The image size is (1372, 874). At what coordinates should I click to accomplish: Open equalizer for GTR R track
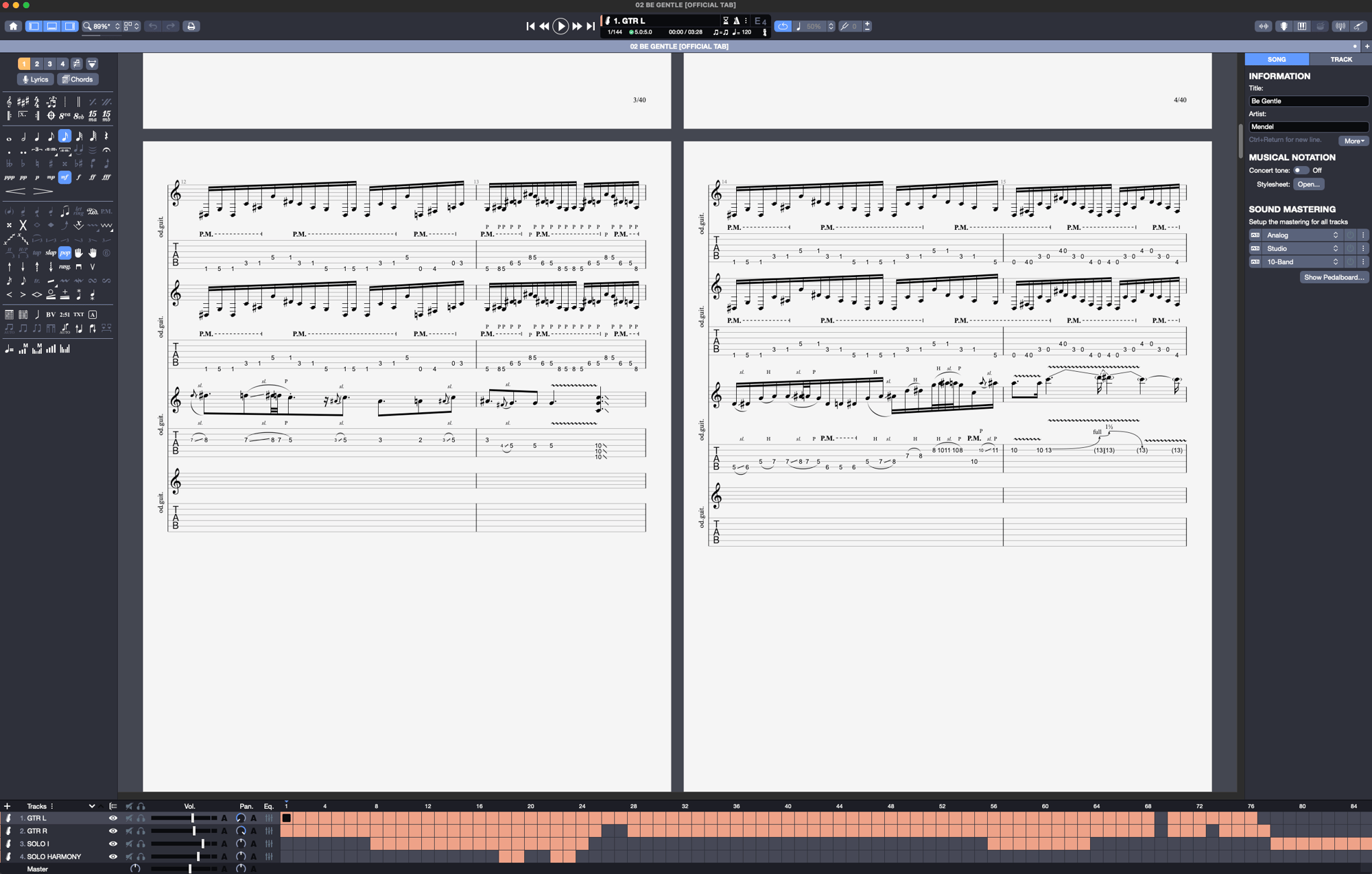click(269, 831)
